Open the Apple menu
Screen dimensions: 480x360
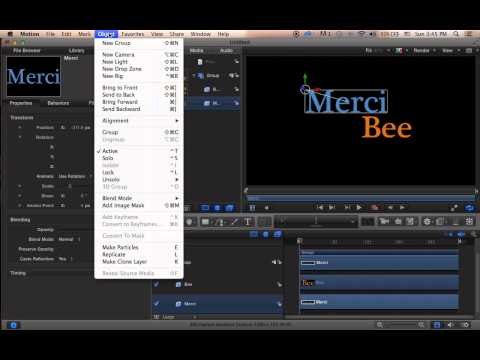coord(10,34)
